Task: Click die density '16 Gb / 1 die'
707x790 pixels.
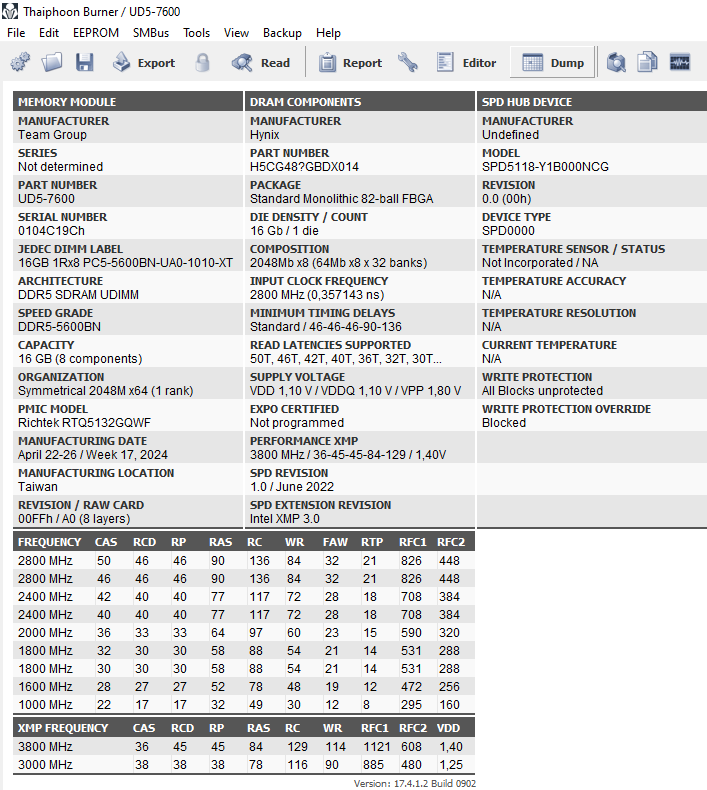Action: click(x=284, y=231)
